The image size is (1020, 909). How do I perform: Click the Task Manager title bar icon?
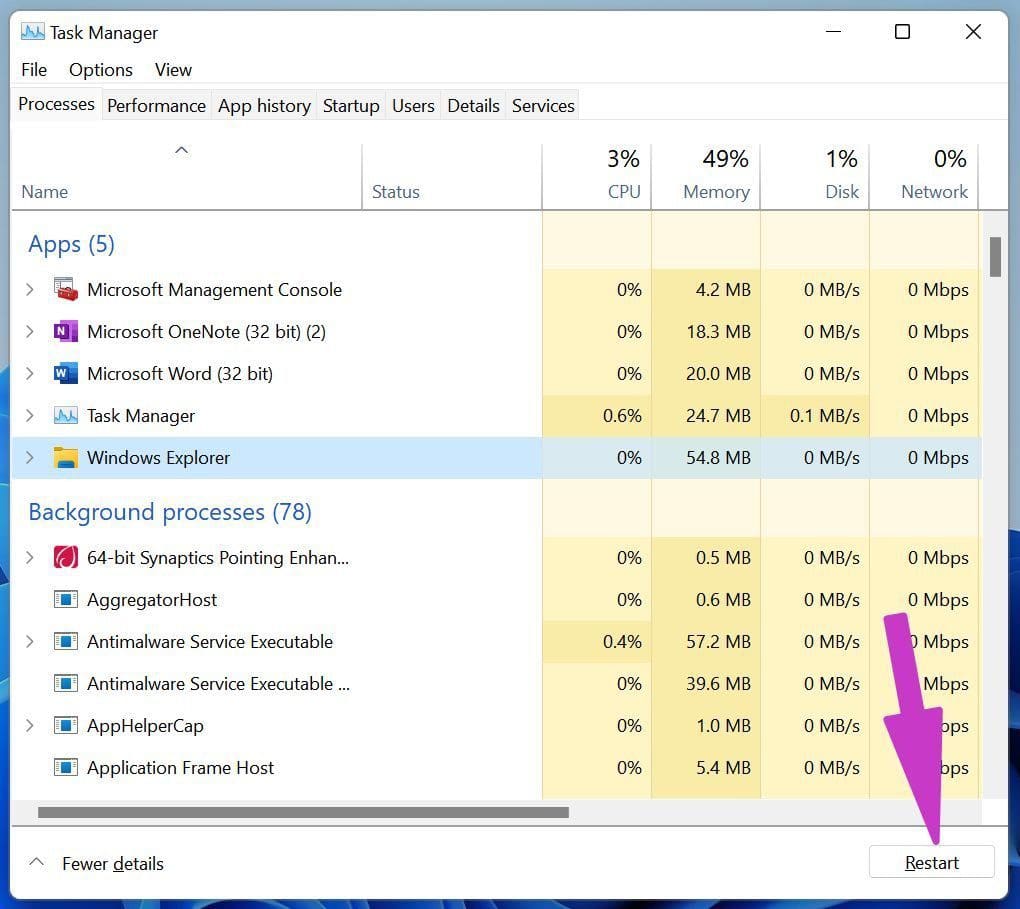pyautogui.click(x=32, y=31)
